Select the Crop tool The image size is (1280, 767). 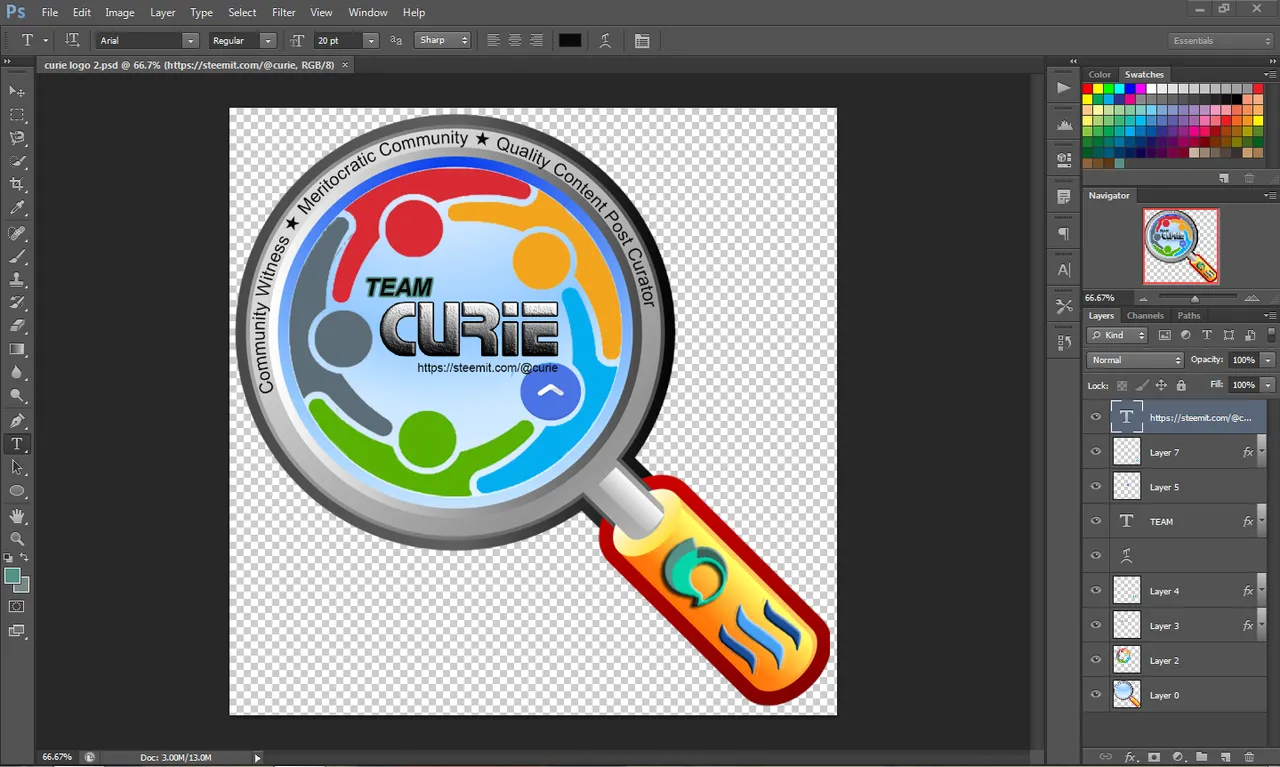[x=17, y=185]
